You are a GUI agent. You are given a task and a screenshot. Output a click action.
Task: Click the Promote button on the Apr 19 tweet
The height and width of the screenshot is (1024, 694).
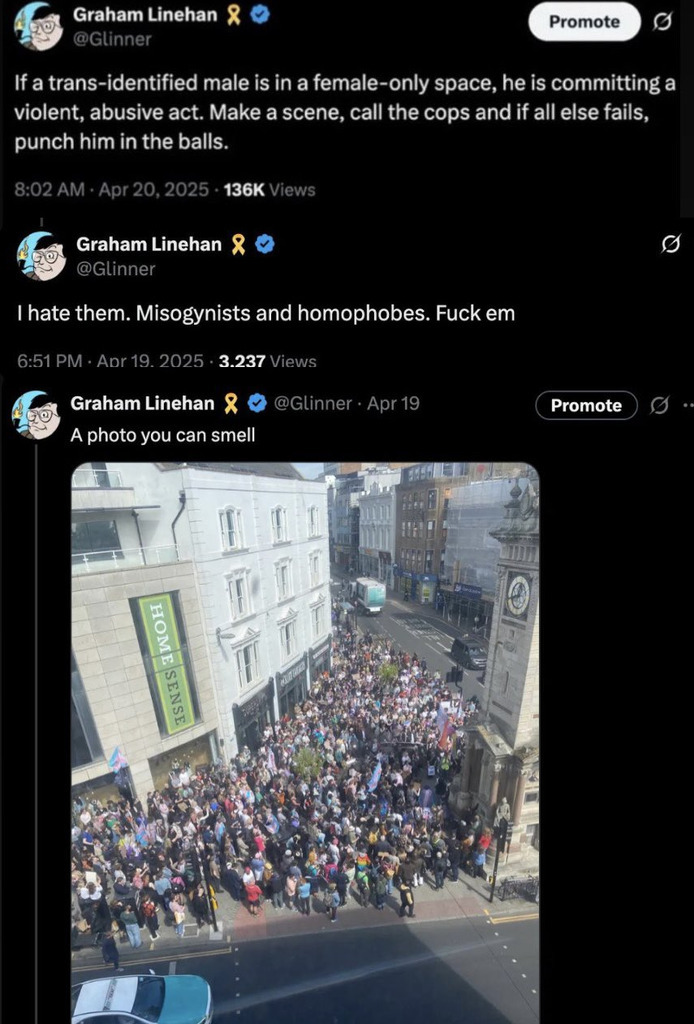pyautogui.click(x=586, y=406)
